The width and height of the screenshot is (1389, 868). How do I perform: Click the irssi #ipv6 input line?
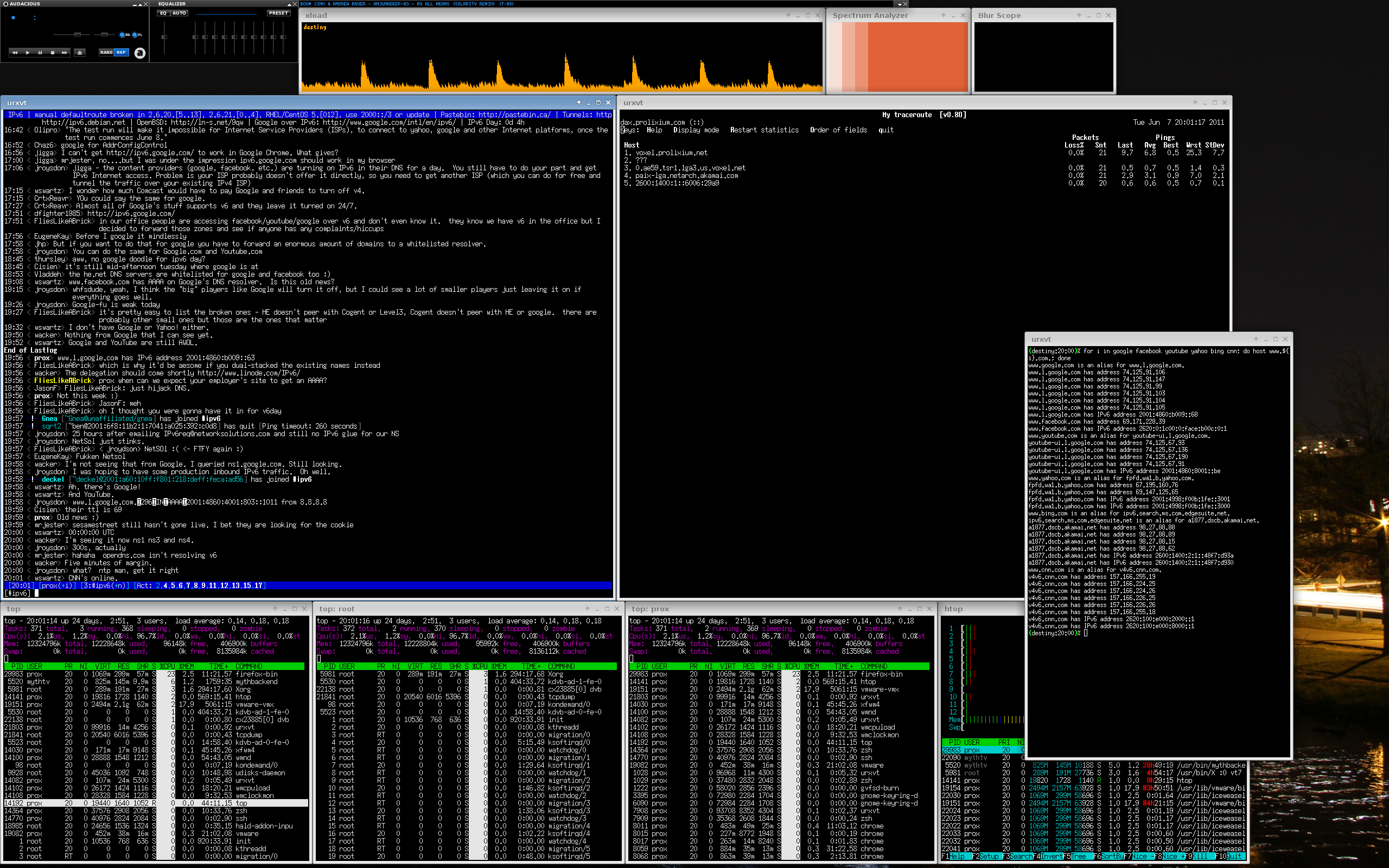coord(308,593)
